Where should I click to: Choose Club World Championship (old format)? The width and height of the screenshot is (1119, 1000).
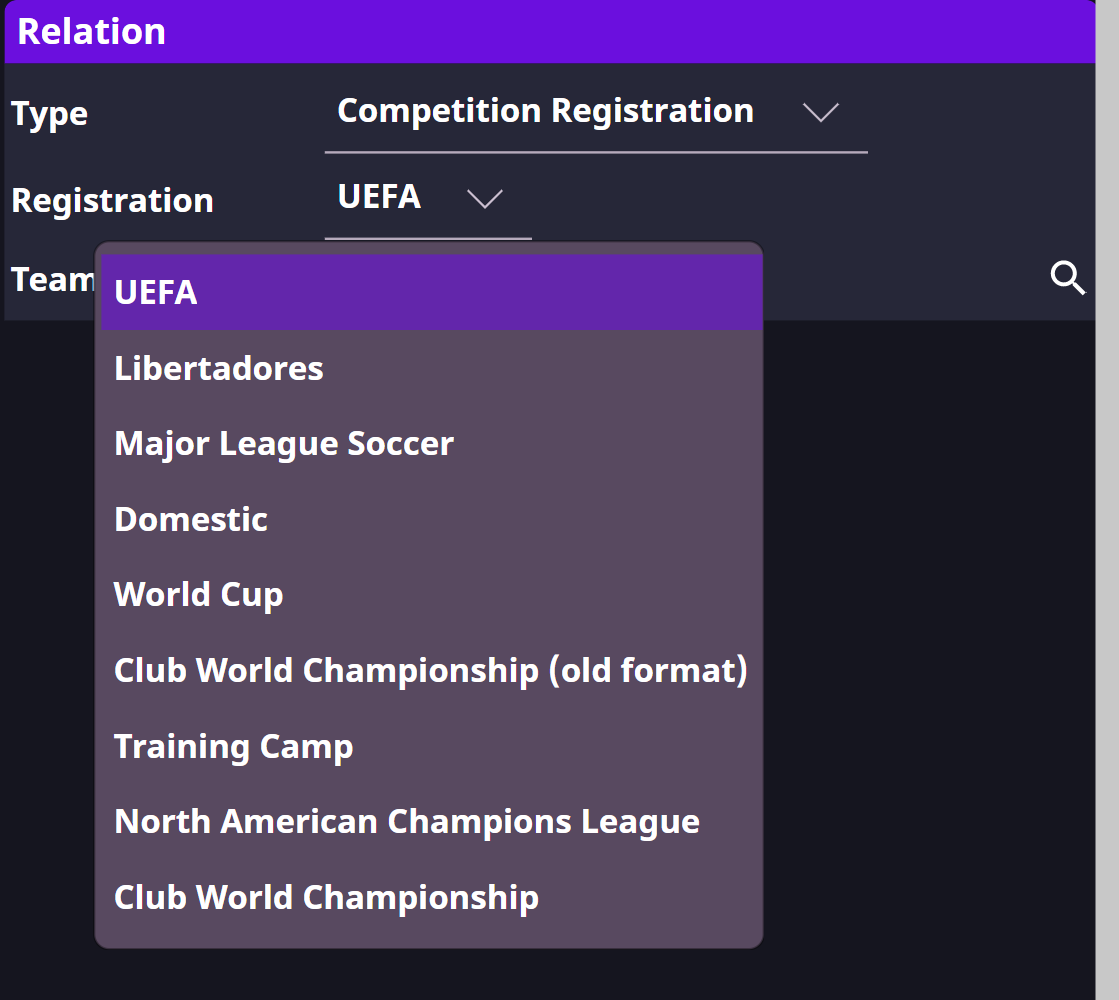tap(430, 670)
